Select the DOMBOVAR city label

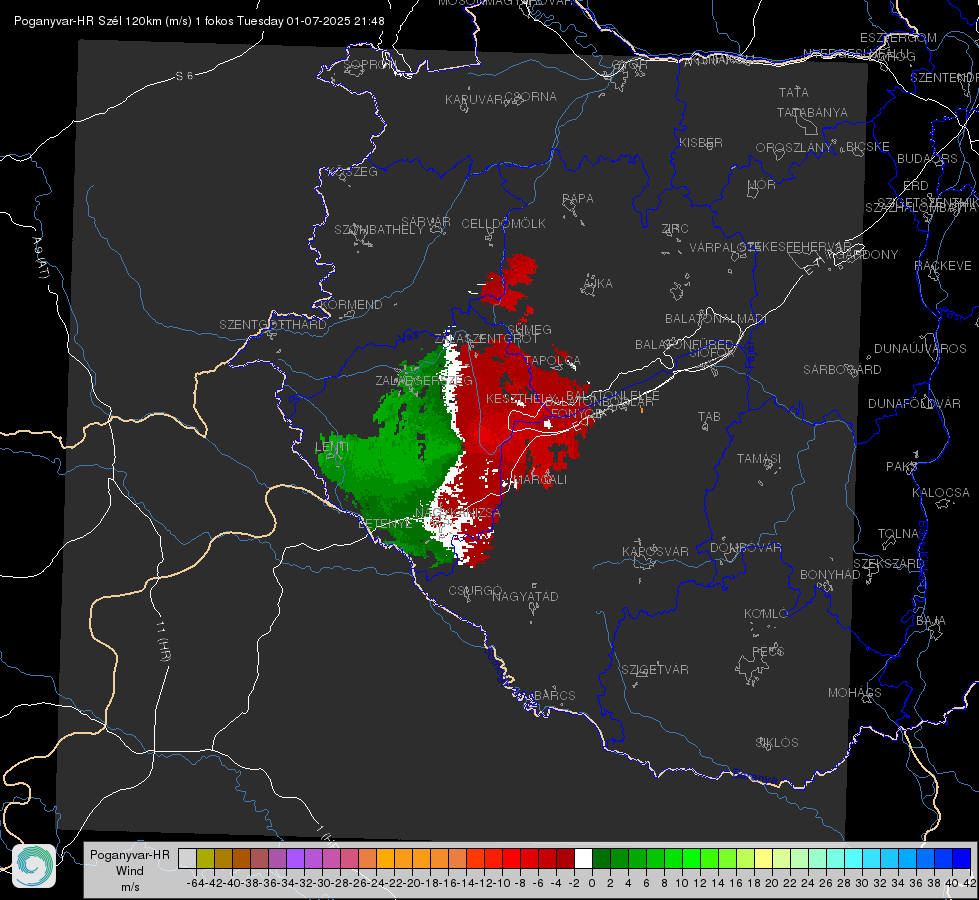(746, 547)
